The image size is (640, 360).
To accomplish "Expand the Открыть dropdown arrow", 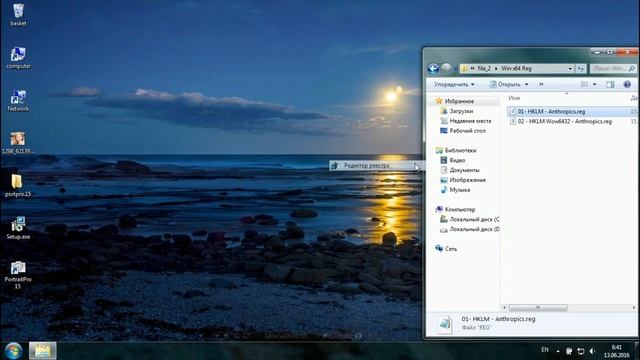I will click(x=527, y=84).
